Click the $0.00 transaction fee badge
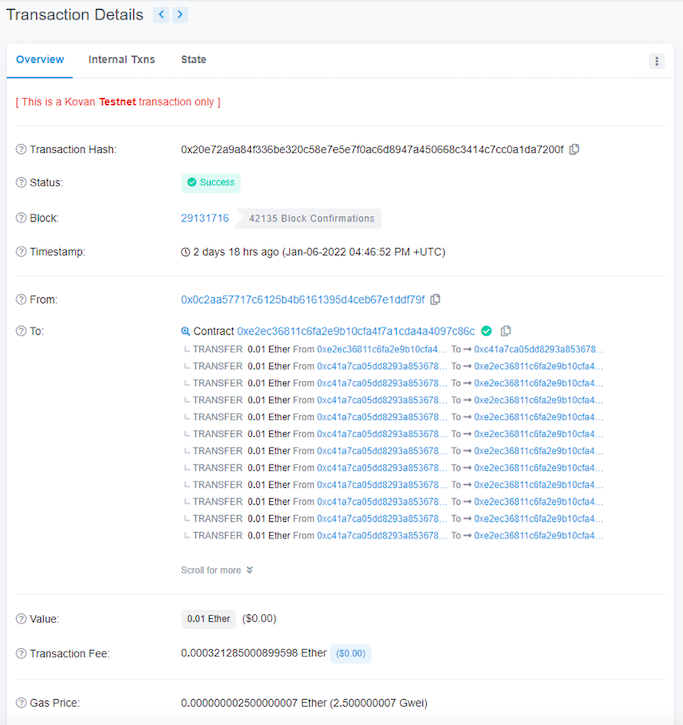Screen dimensions: 683x725 (x=351, y=653)
